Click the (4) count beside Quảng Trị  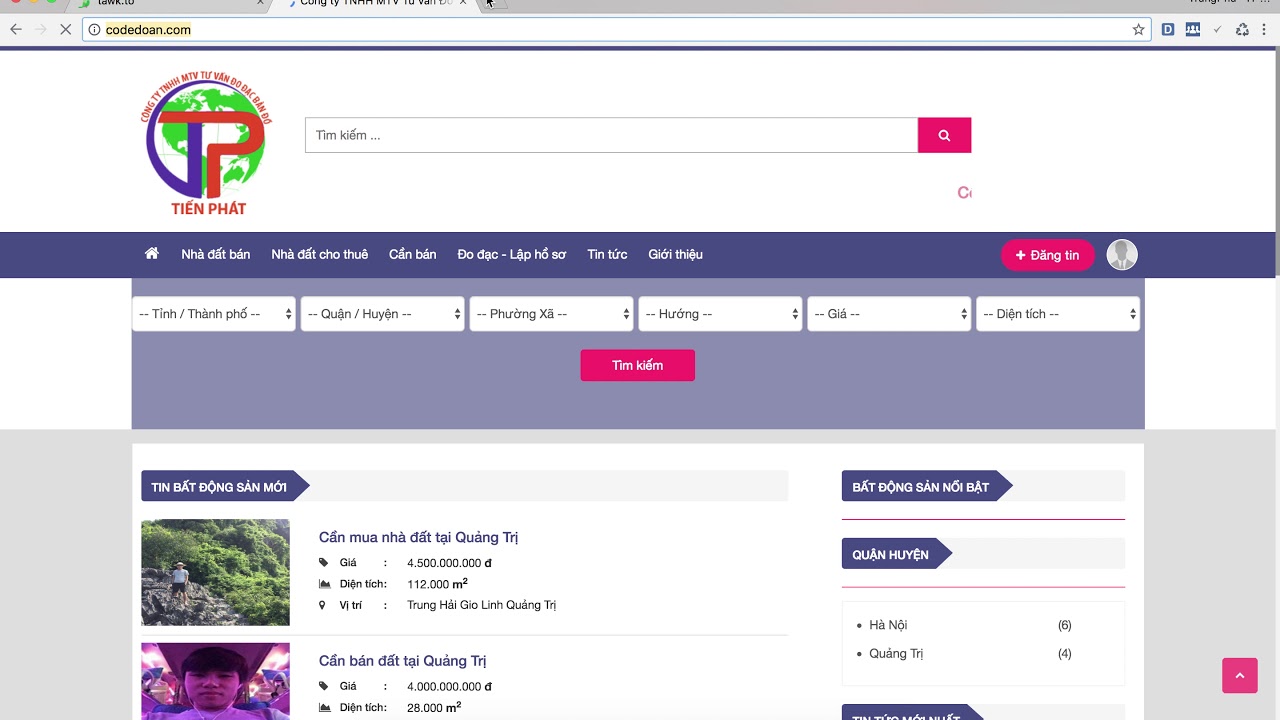pyautogui.click(x=1064, y=654)
